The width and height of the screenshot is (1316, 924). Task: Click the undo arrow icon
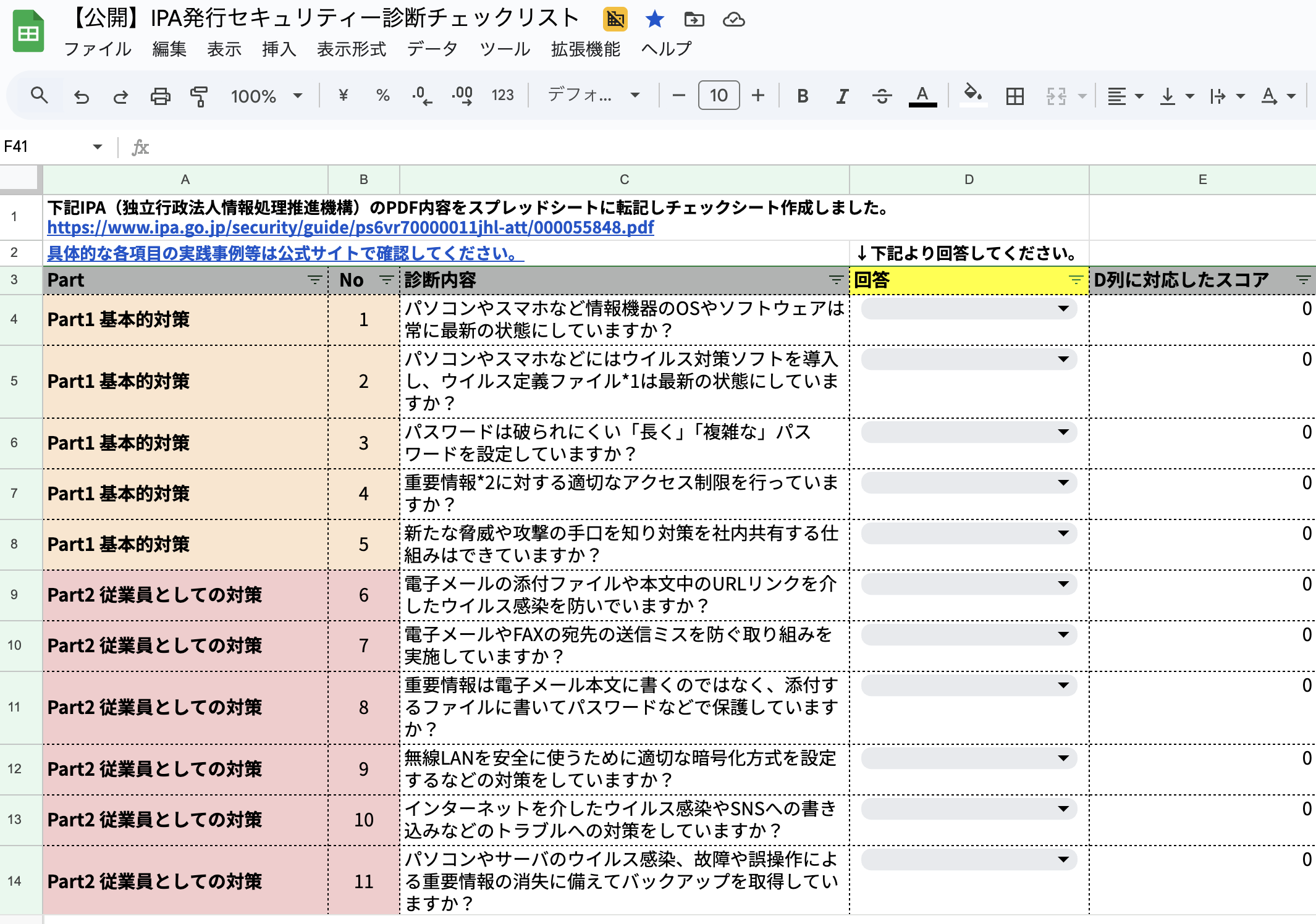point(82,96)
